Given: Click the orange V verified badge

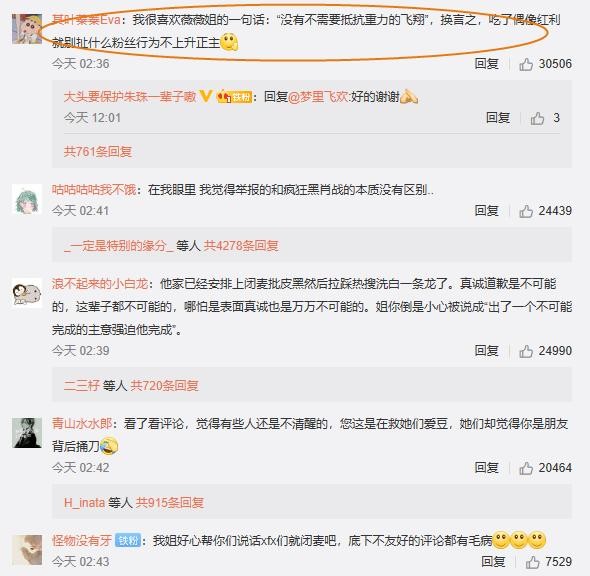Looking at the screenshot, I should [205, 96].
